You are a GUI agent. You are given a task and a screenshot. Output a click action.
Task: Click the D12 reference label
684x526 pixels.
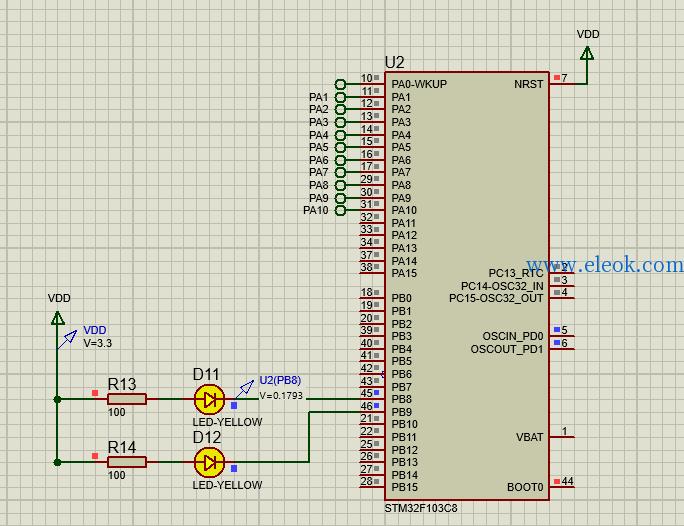point(207,437)
